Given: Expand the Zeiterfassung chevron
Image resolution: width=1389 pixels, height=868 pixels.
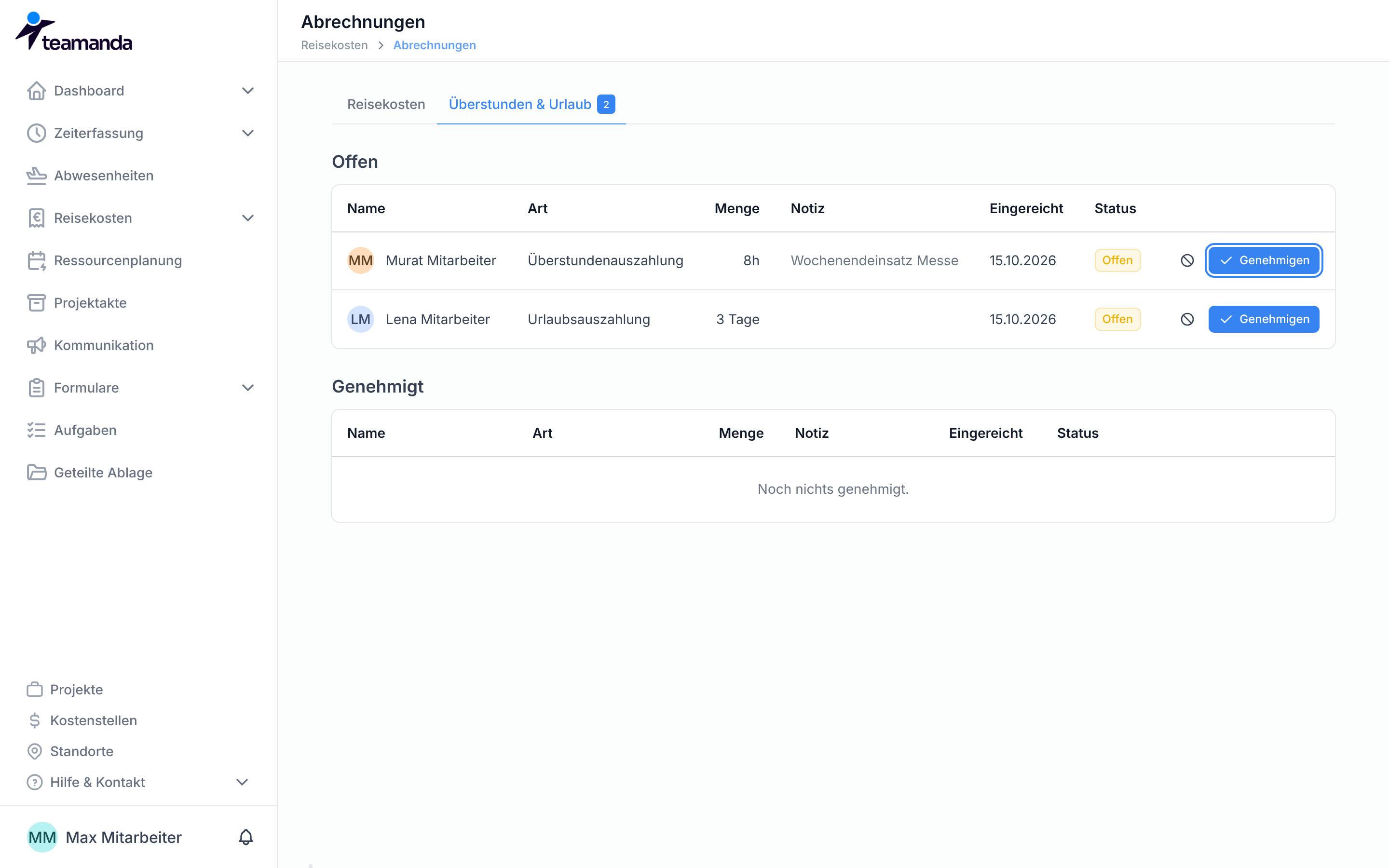Looking at the screenshot, I should [248, 133].
